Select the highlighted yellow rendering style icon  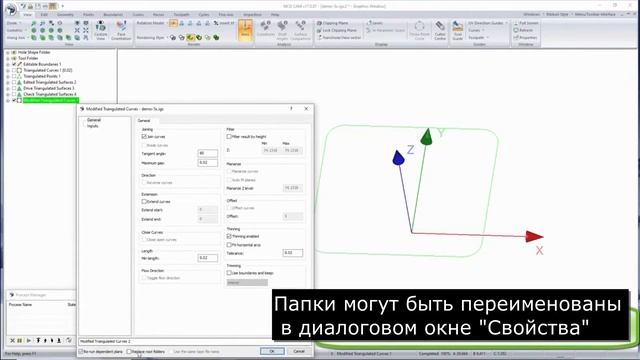point(190,38)
